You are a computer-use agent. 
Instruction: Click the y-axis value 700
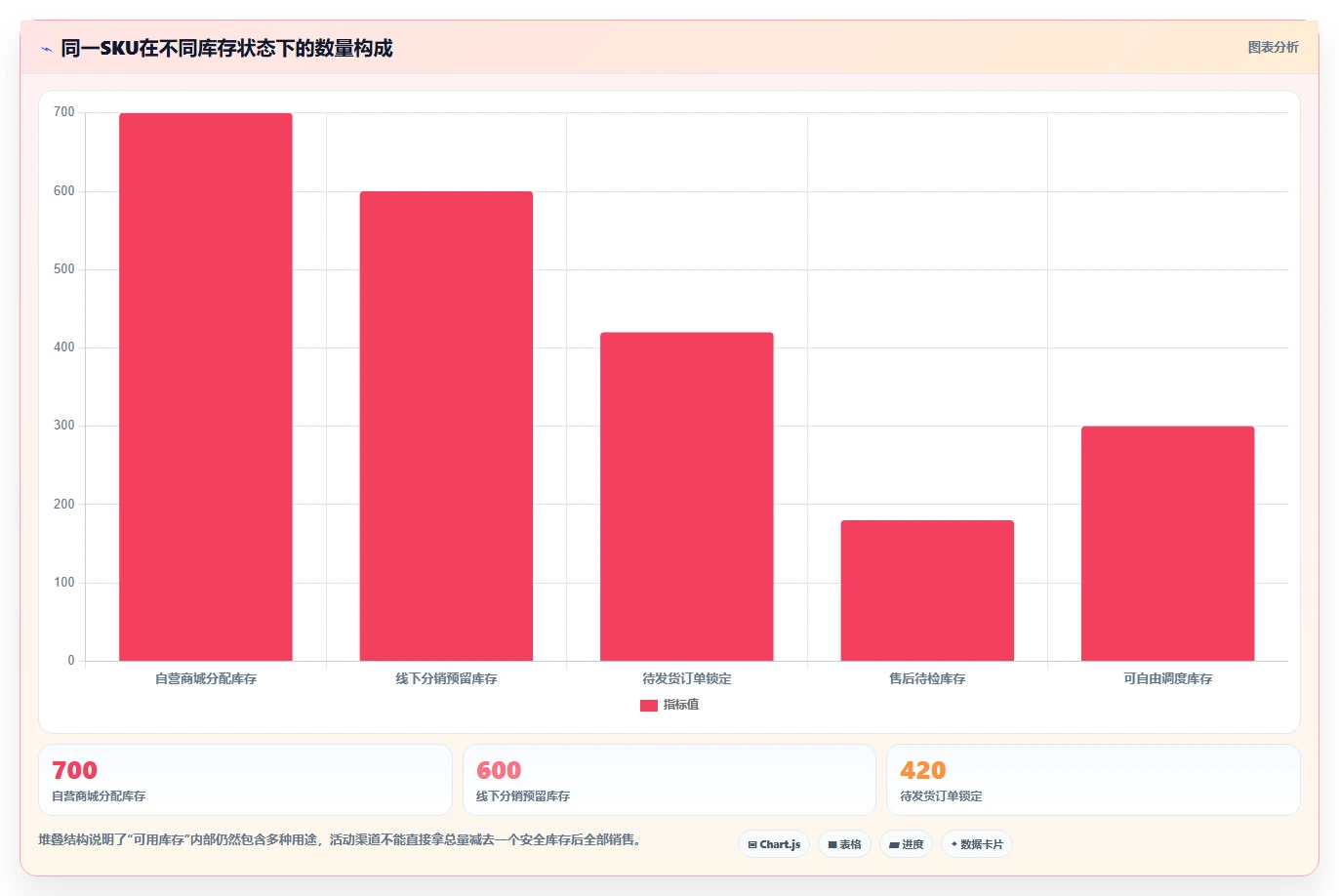pyautogui.click(x=64, y=112)
